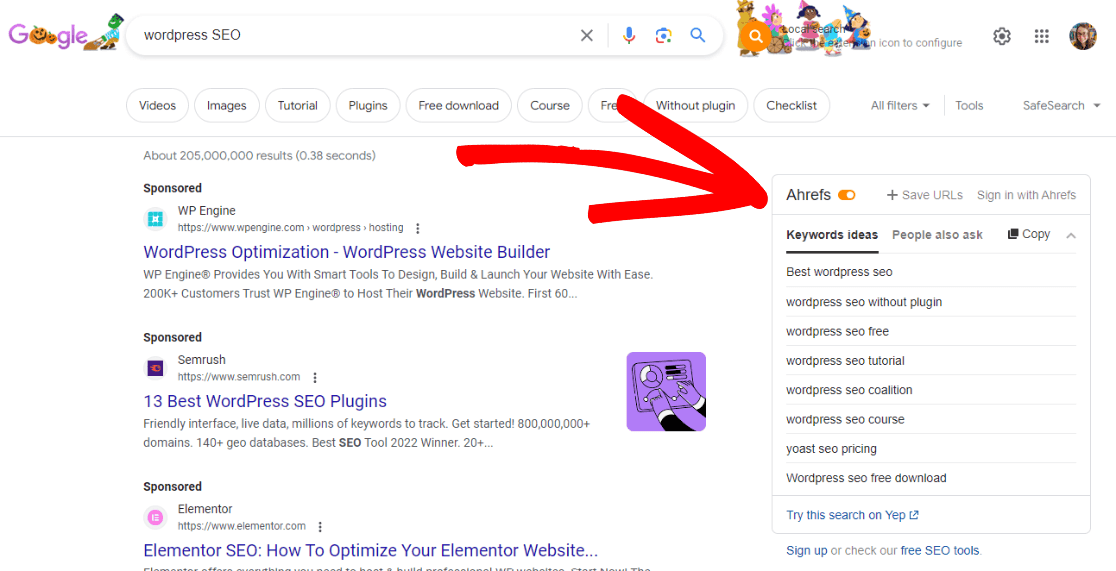
Task: Select the Course filter chip
Action: pyautogui.click(x=549, y=105)
